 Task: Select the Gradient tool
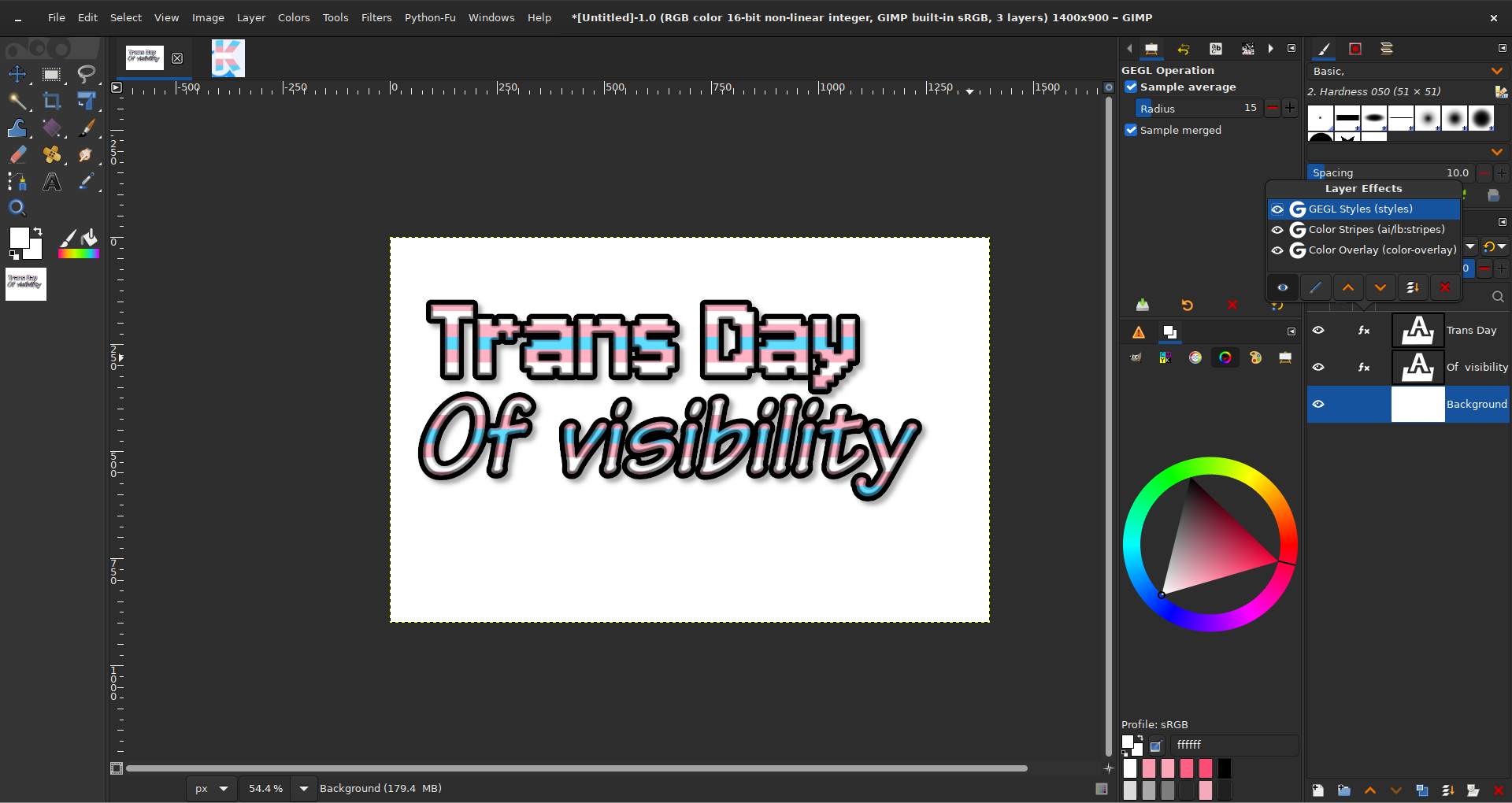[x=52, y=128]
